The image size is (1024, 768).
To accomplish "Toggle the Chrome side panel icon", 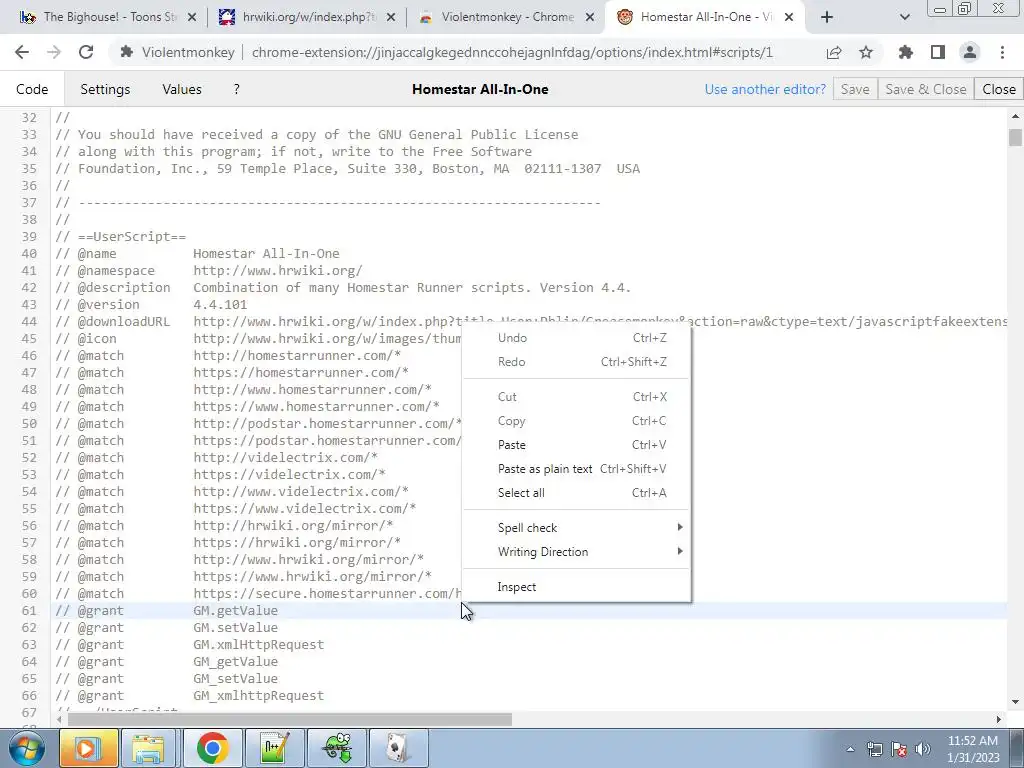I will pyautogui.click(x=938, y=52).
